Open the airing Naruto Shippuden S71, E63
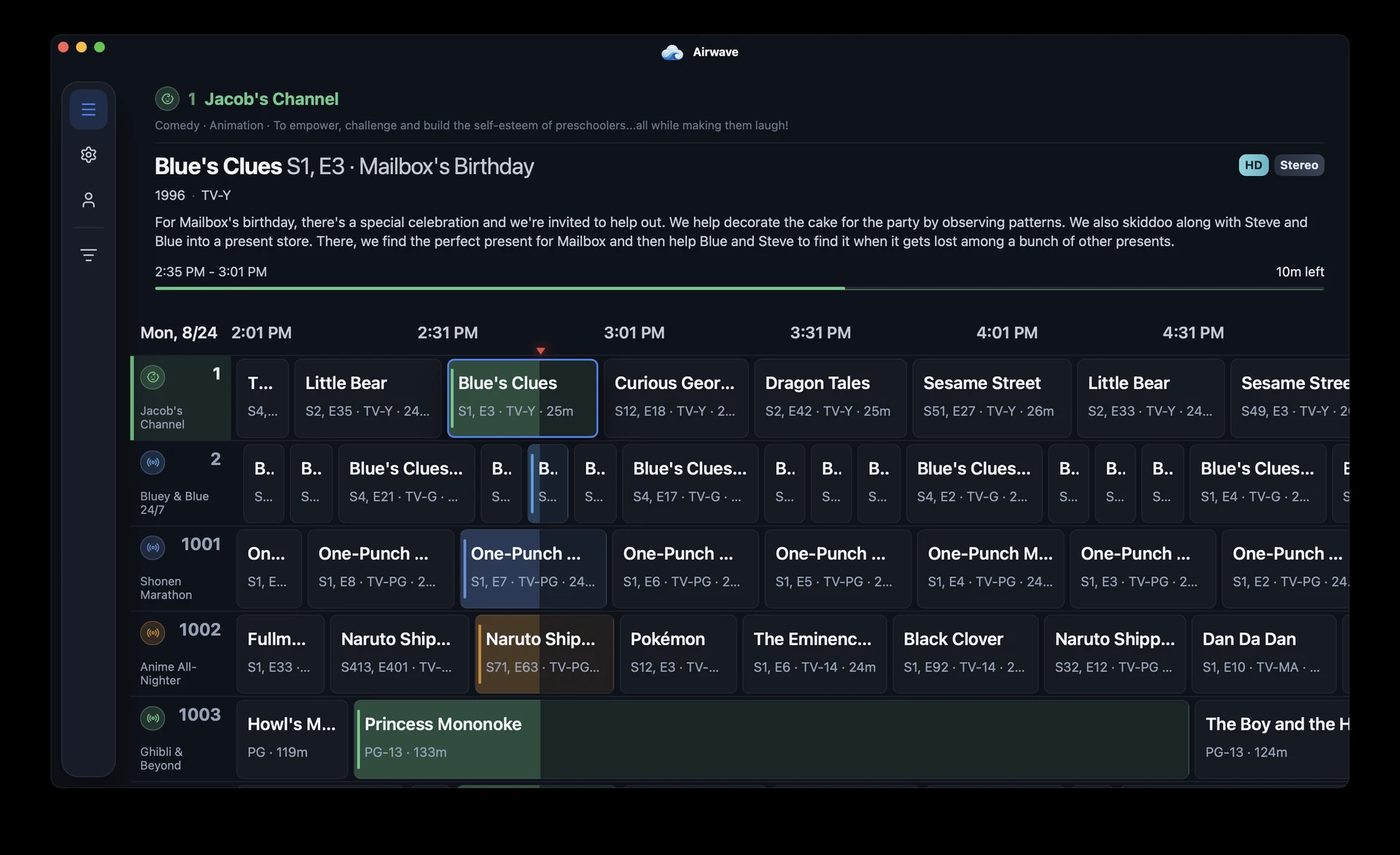The image size is (1400, 855). coord(544,654)
